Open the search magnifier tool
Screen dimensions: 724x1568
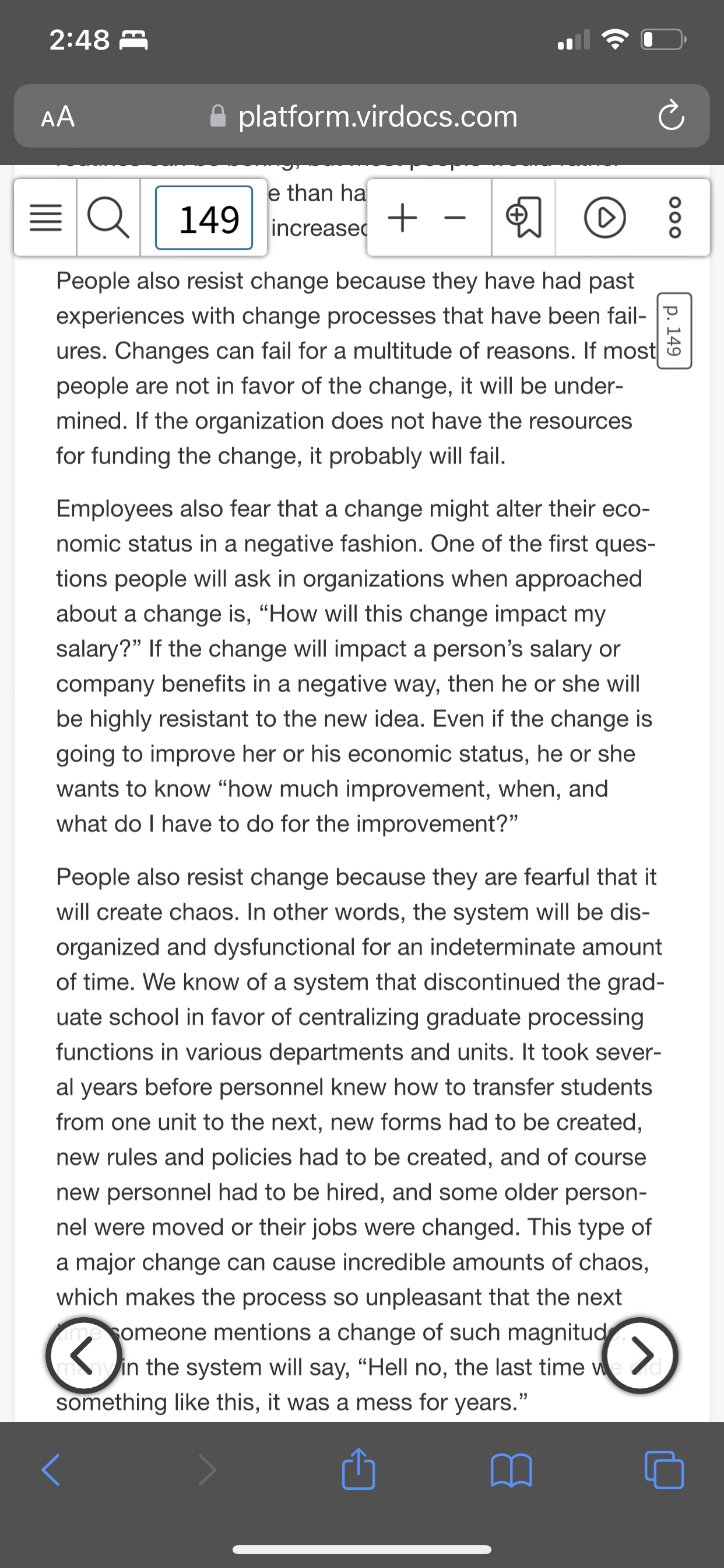108,218
